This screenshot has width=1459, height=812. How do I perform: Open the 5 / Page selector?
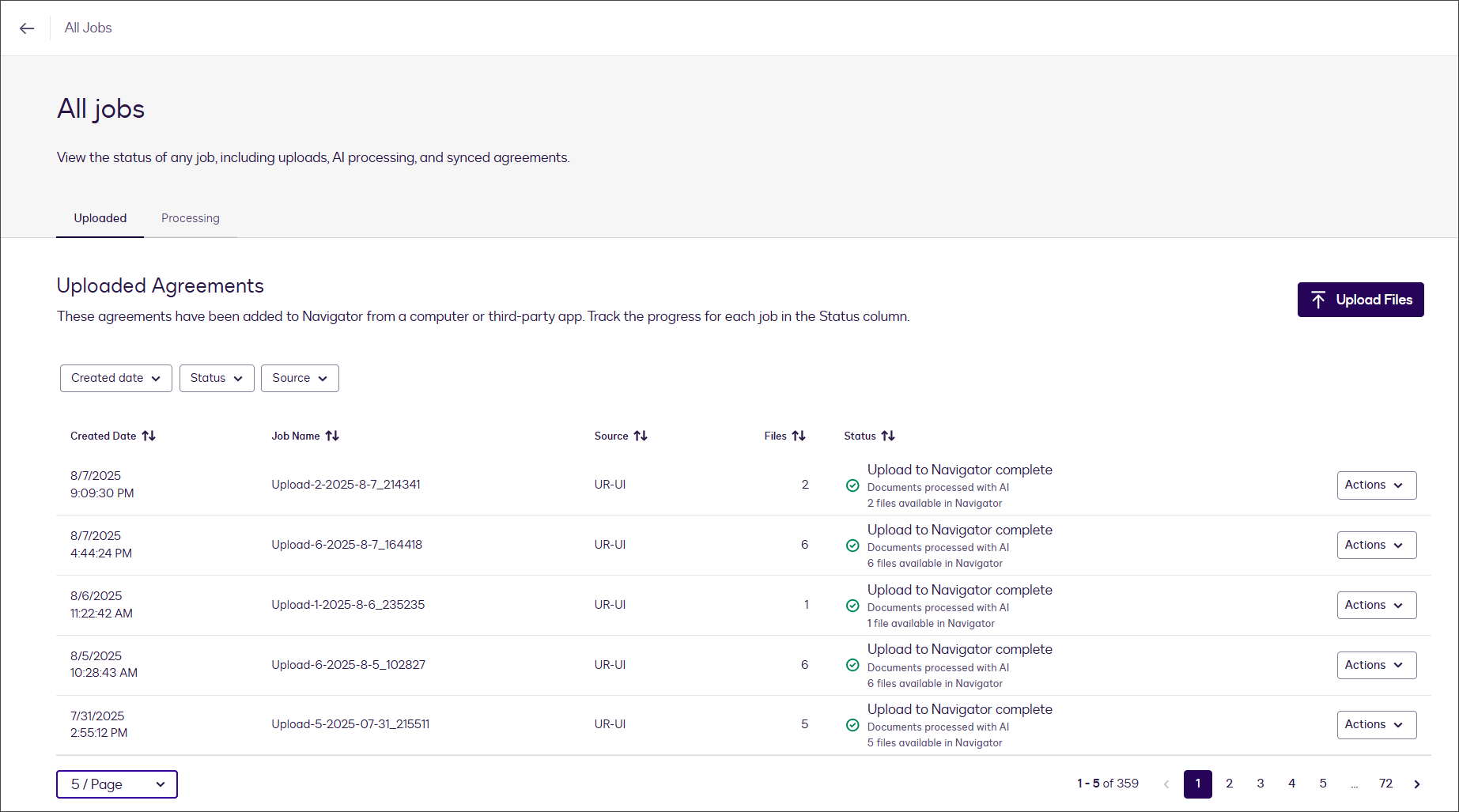pos(116,784)
